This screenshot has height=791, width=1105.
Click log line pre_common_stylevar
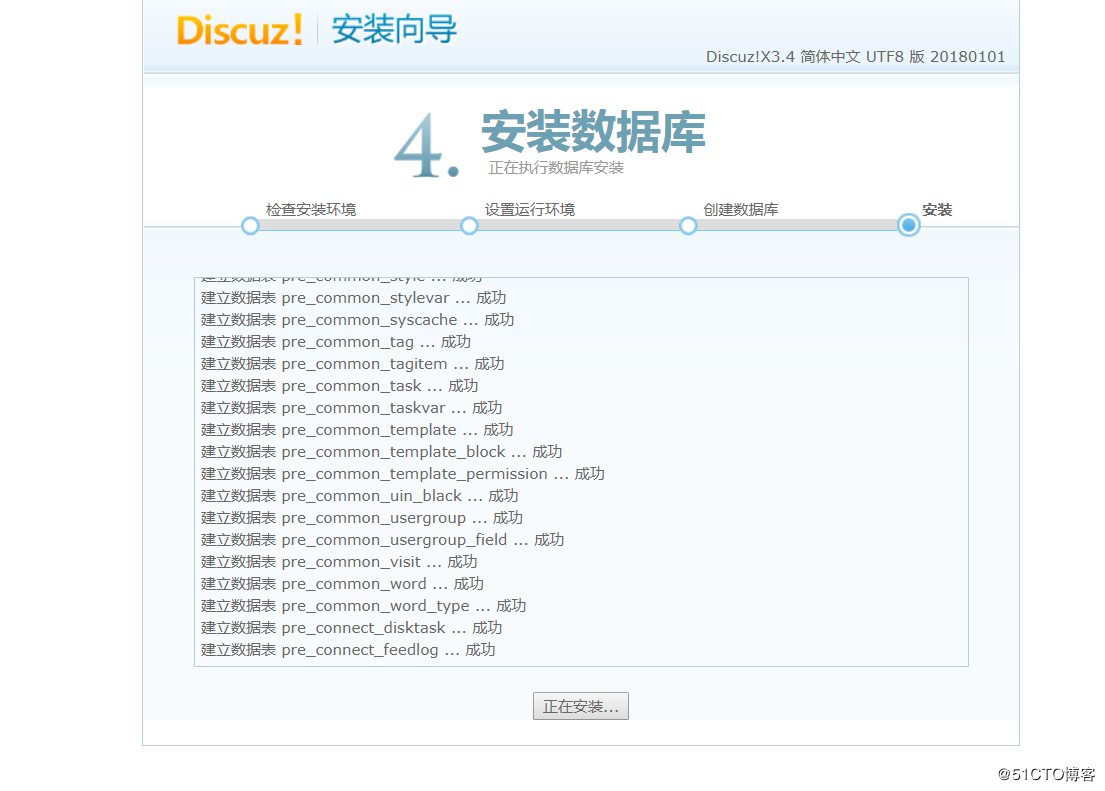[354, 298]
